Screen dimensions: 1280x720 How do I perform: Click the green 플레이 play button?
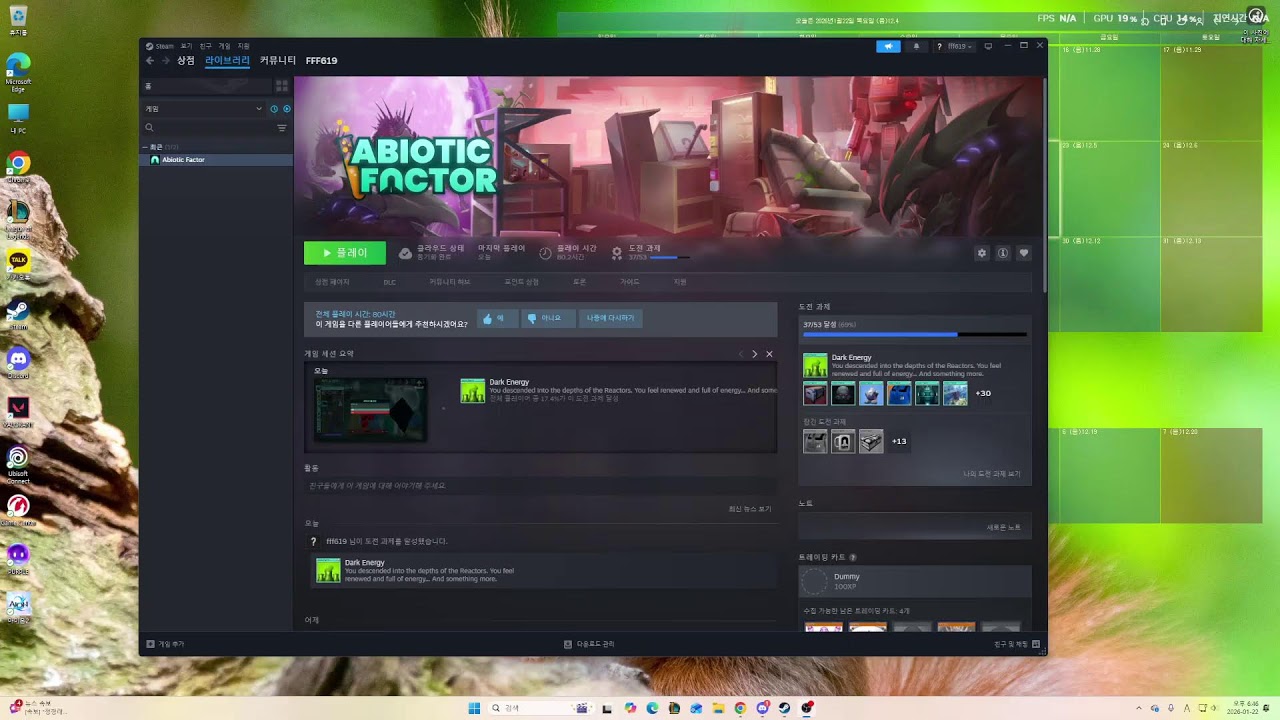[x=344, y=253]
